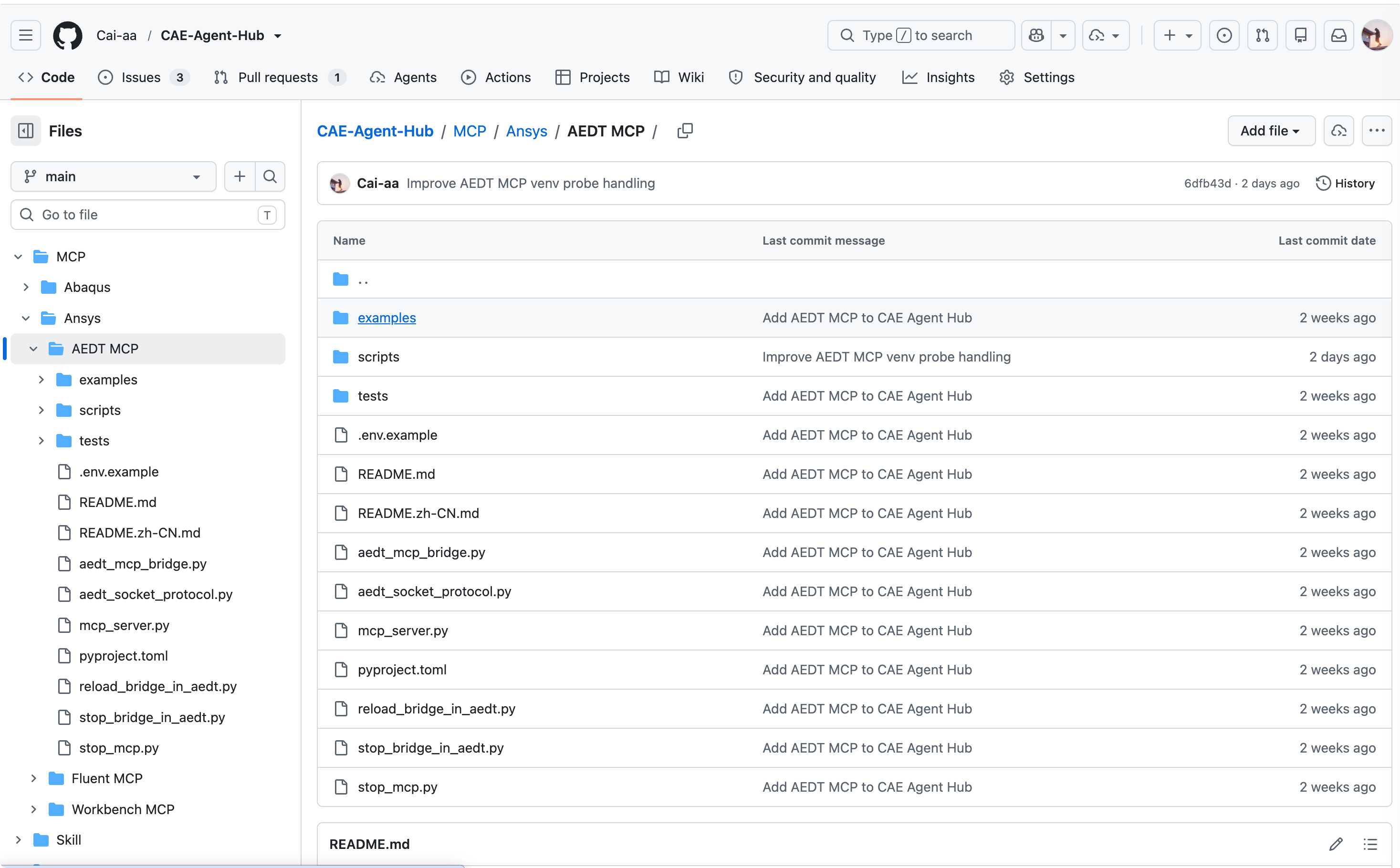Navigate to the MCP breadcrumb link
Screen dimensions: 1400x868
coord(470,131)
